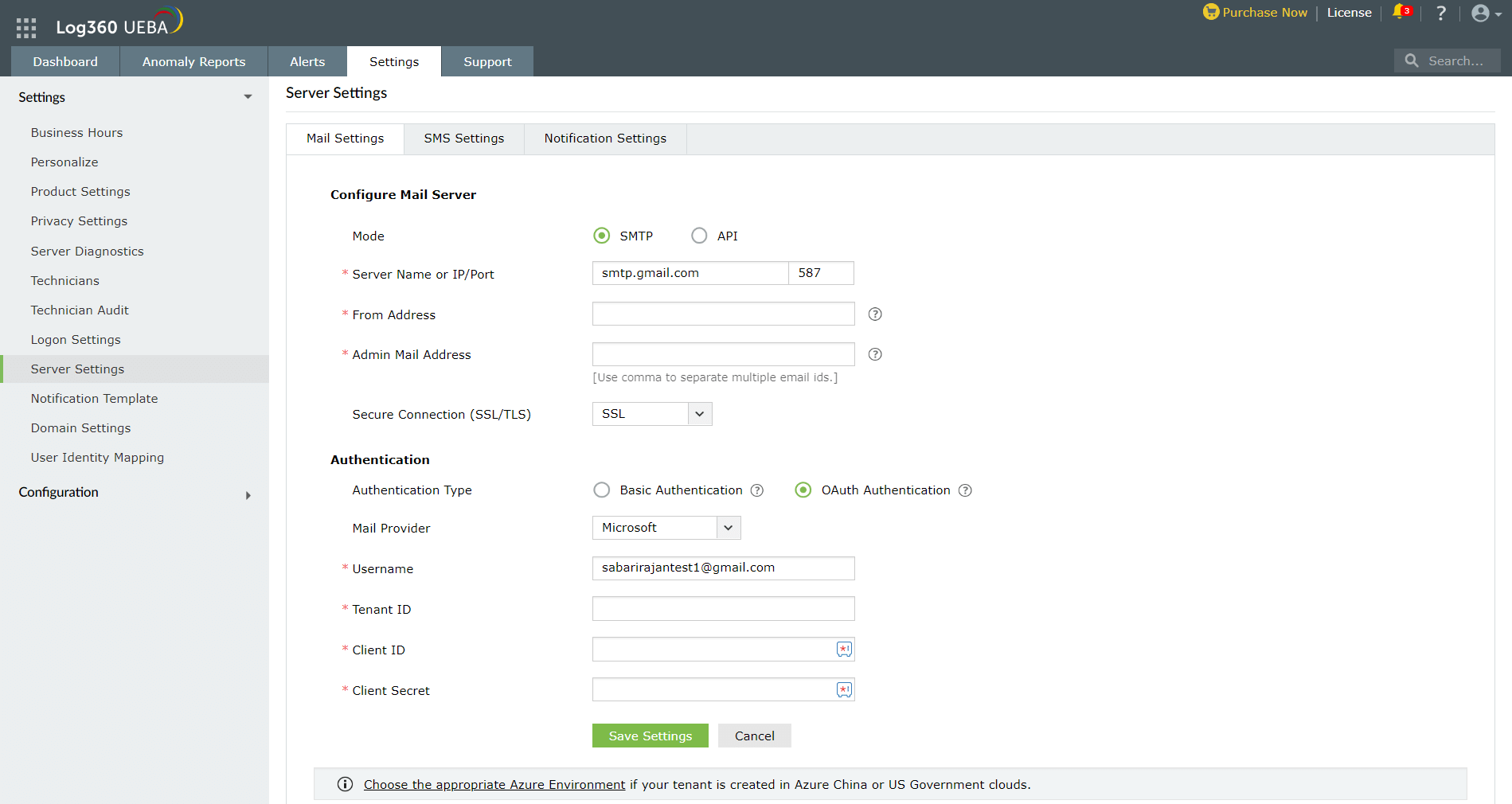Open the apps grid launcher

[x=26, y=28]
